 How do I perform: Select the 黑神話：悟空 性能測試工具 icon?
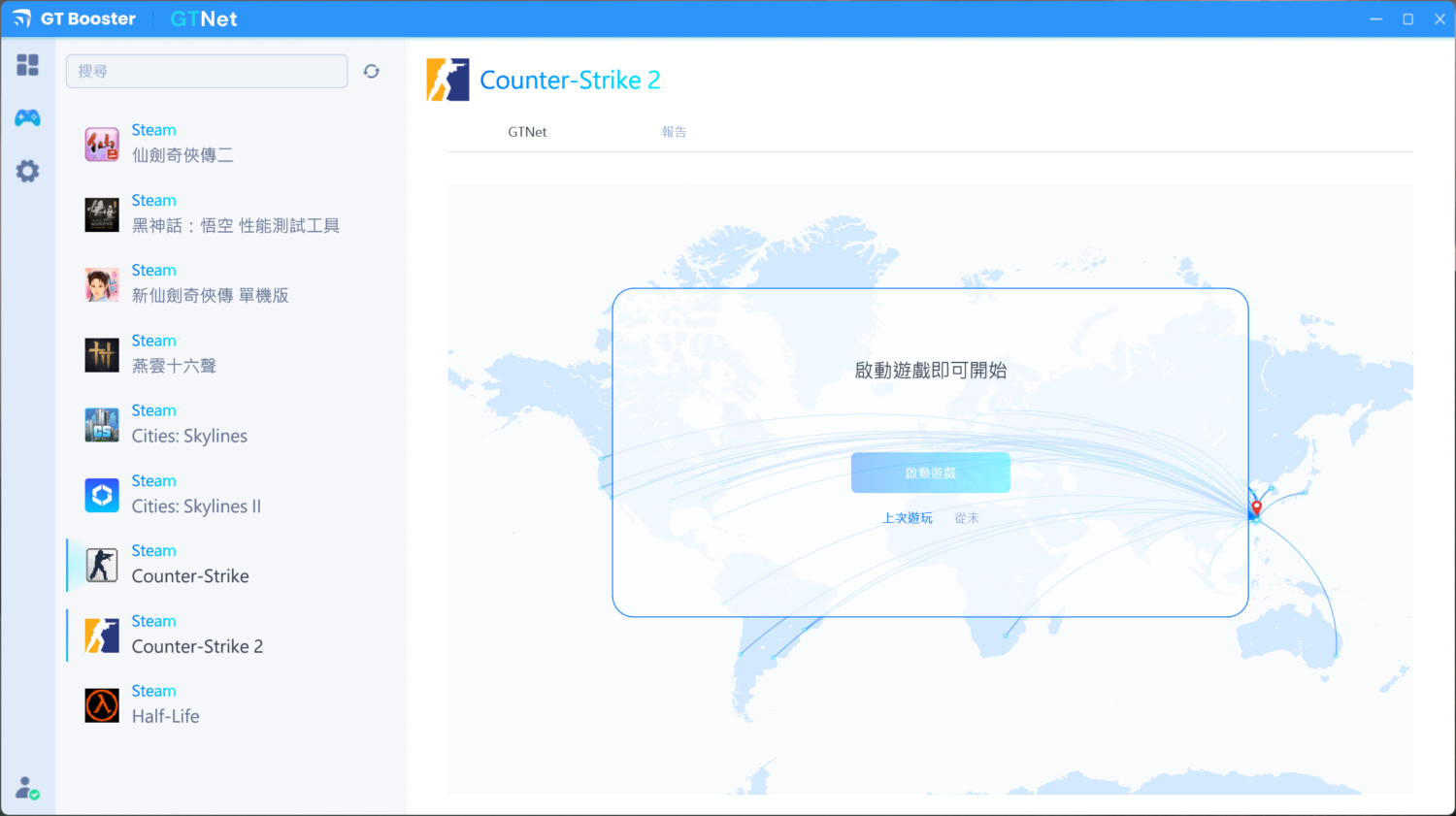[102, 214]
